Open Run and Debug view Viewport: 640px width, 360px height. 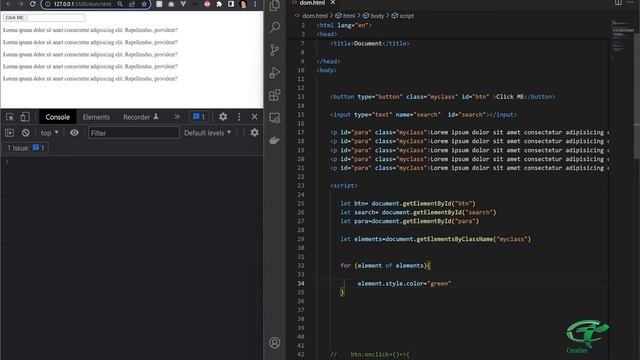tap(275, 73)
